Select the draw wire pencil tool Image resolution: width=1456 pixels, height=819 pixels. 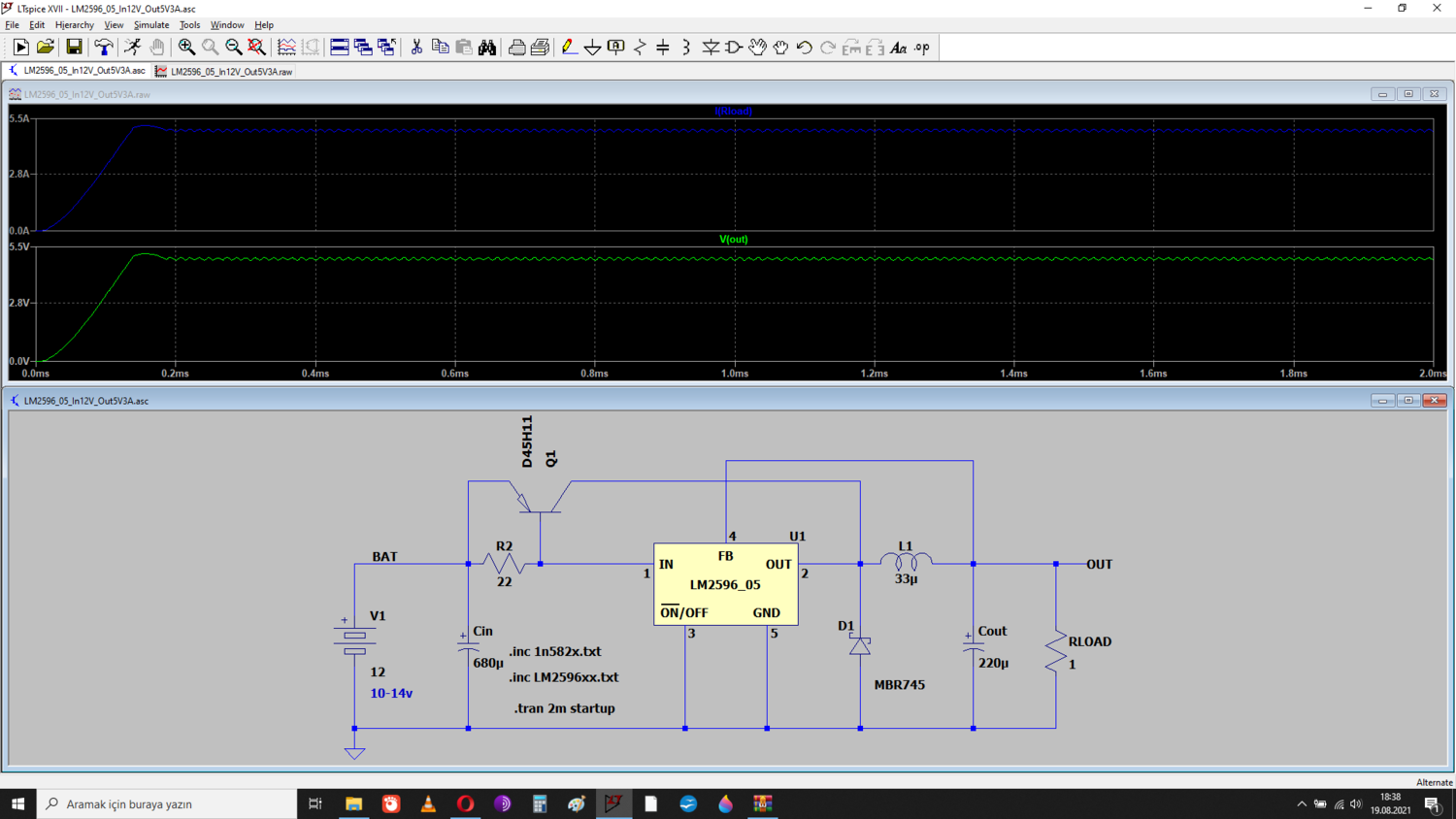tap(569, 47)
